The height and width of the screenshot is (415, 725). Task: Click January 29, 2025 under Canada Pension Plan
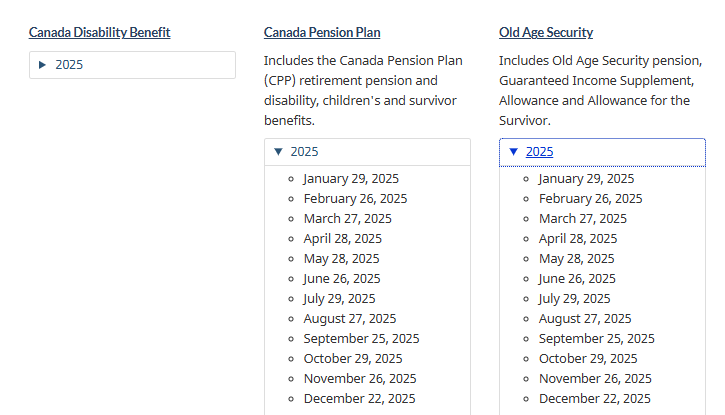[x=350, y=179]
